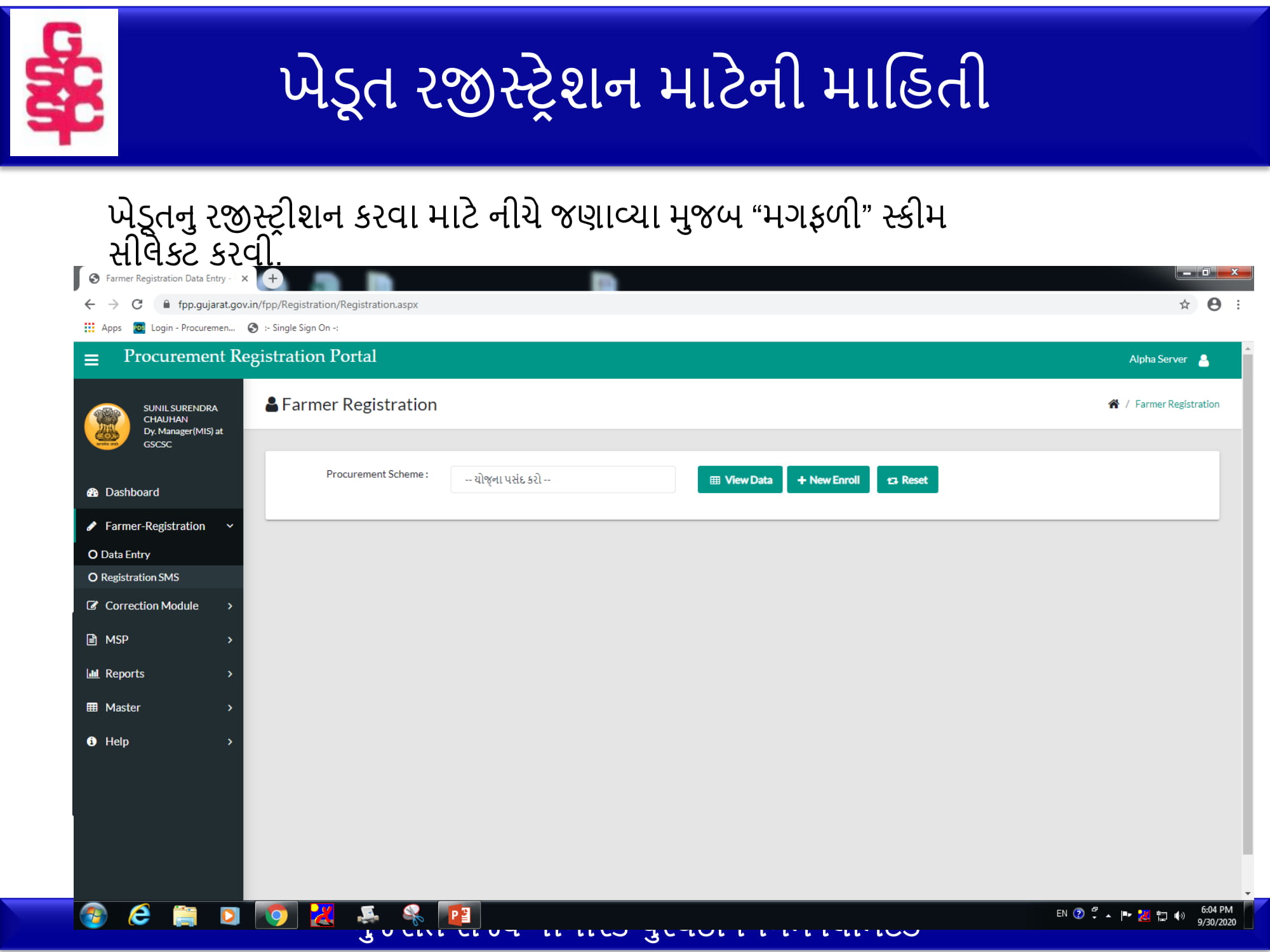The height and width of the screenshot is (952, 1270).
Task: Click the Windows Start button
Action: 93,915
